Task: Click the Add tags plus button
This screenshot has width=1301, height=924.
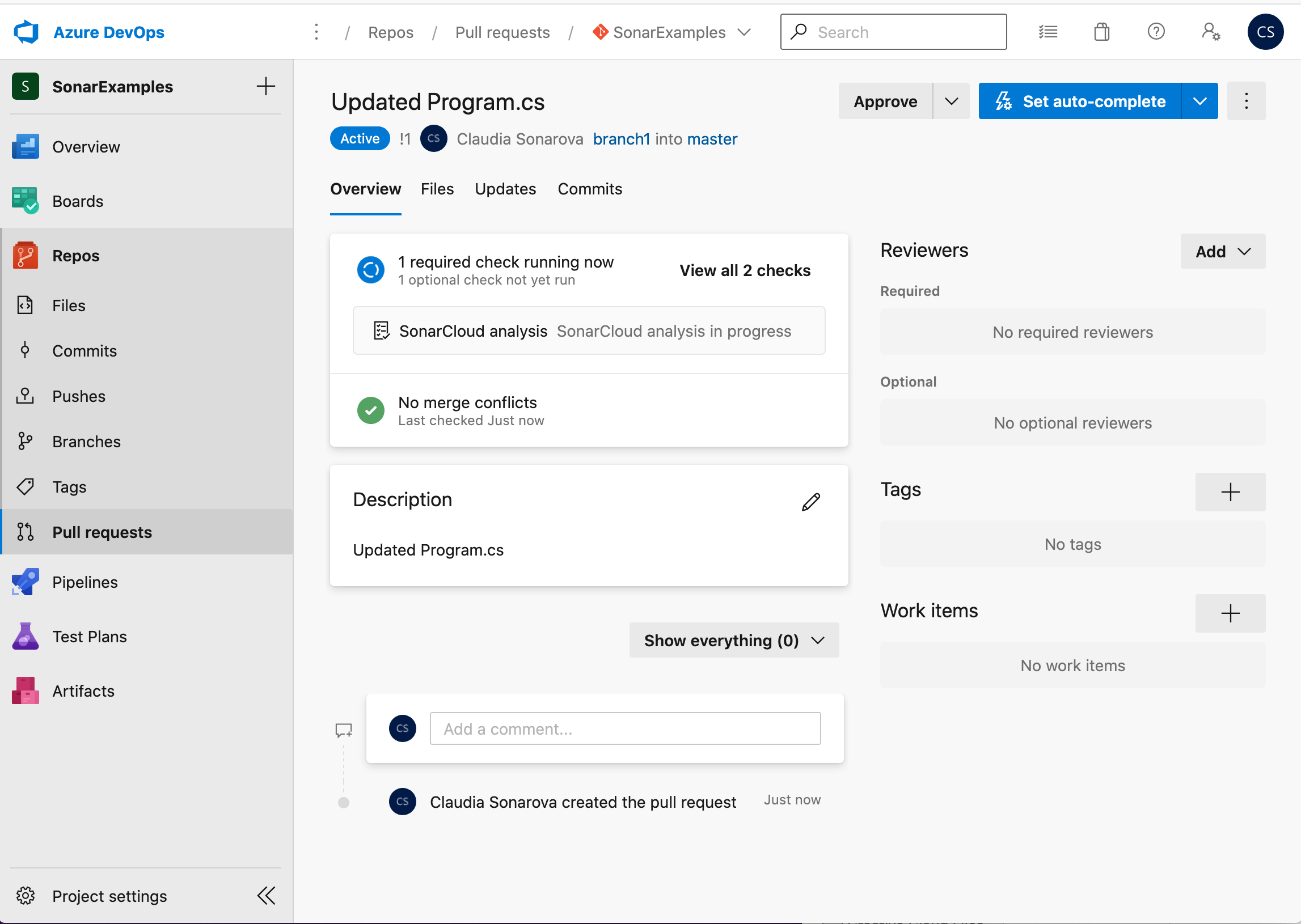Action: pos(1230,491)
